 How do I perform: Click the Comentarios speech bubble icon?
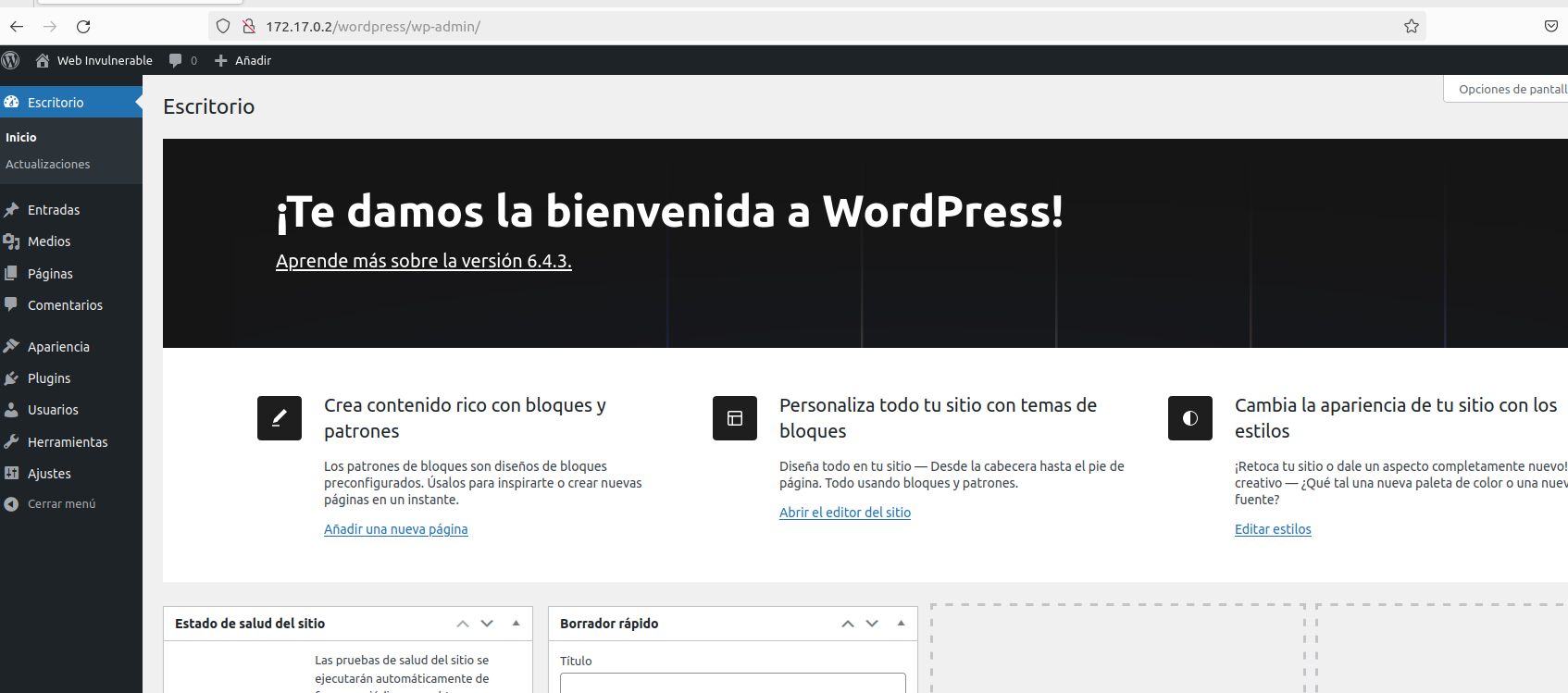(x=11, y=304)
